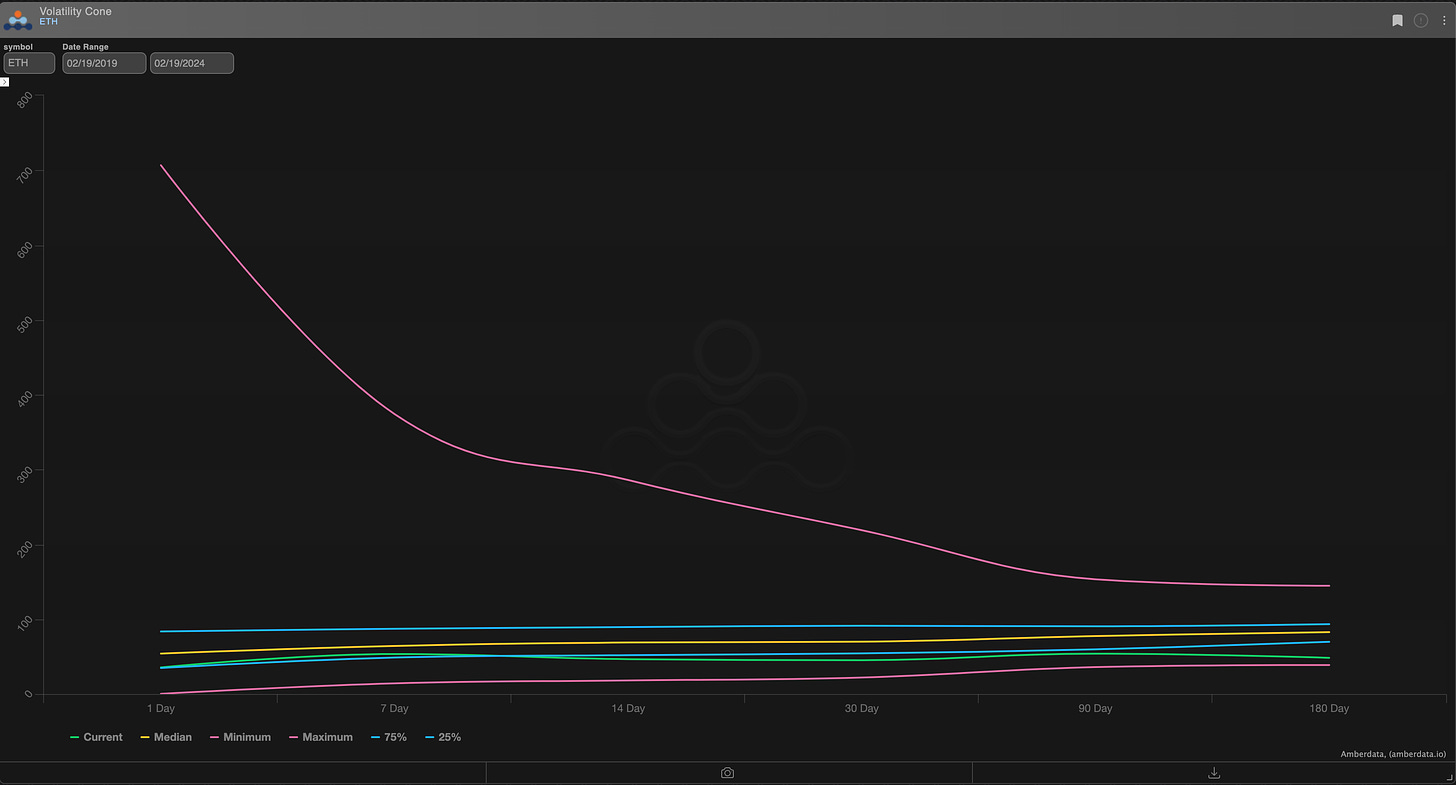
Task: Open the 02/19/2024 end date picker
Action: [192, 63]
